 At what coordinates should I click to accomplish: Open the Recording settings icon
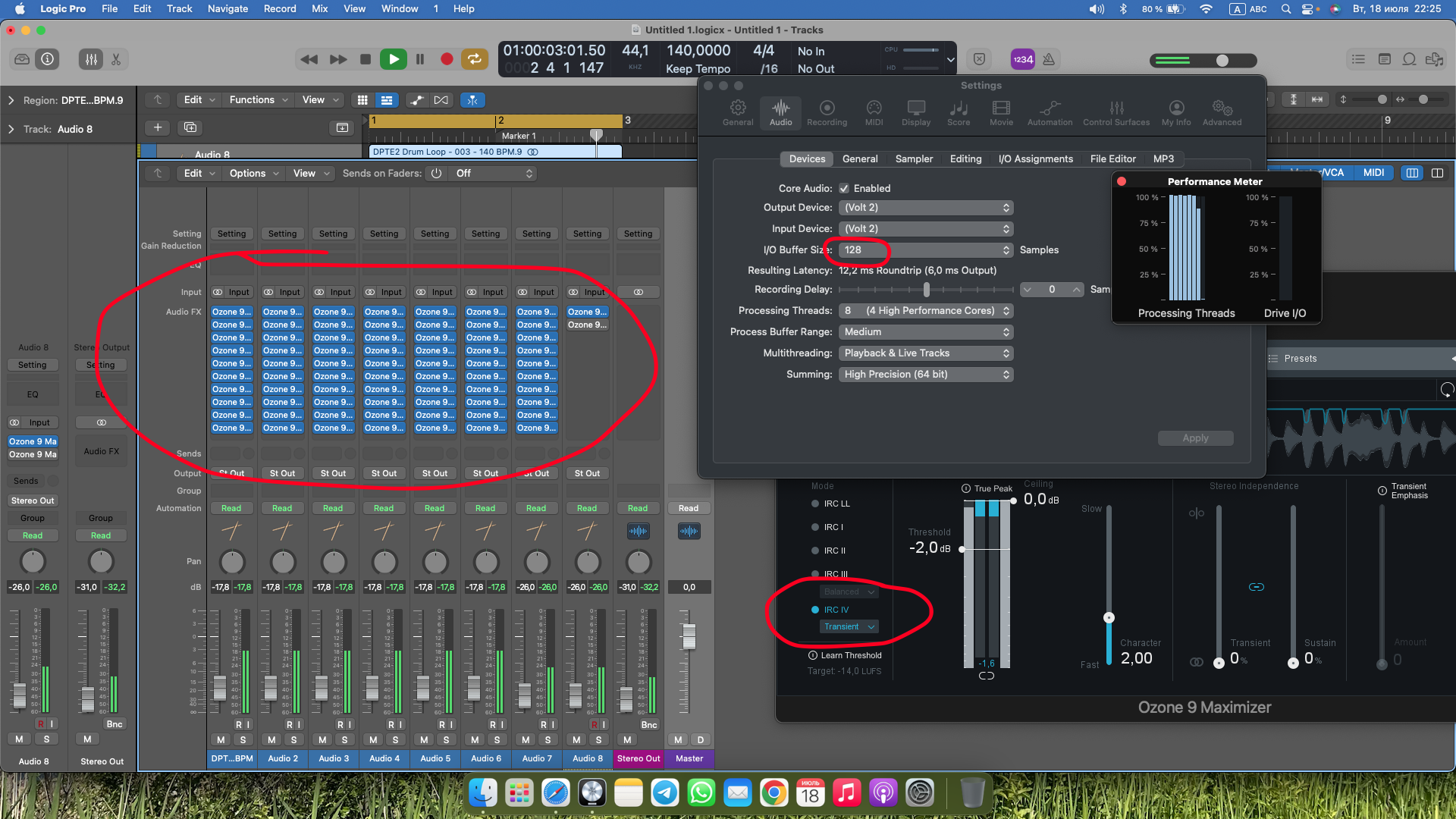tap(827, 112)
